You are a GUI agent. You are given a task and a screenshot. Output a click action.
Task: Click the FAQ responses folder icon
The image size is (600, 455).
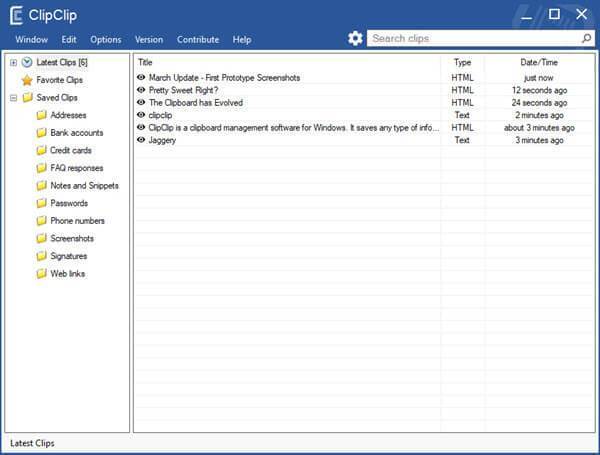(x=41, y=168)
